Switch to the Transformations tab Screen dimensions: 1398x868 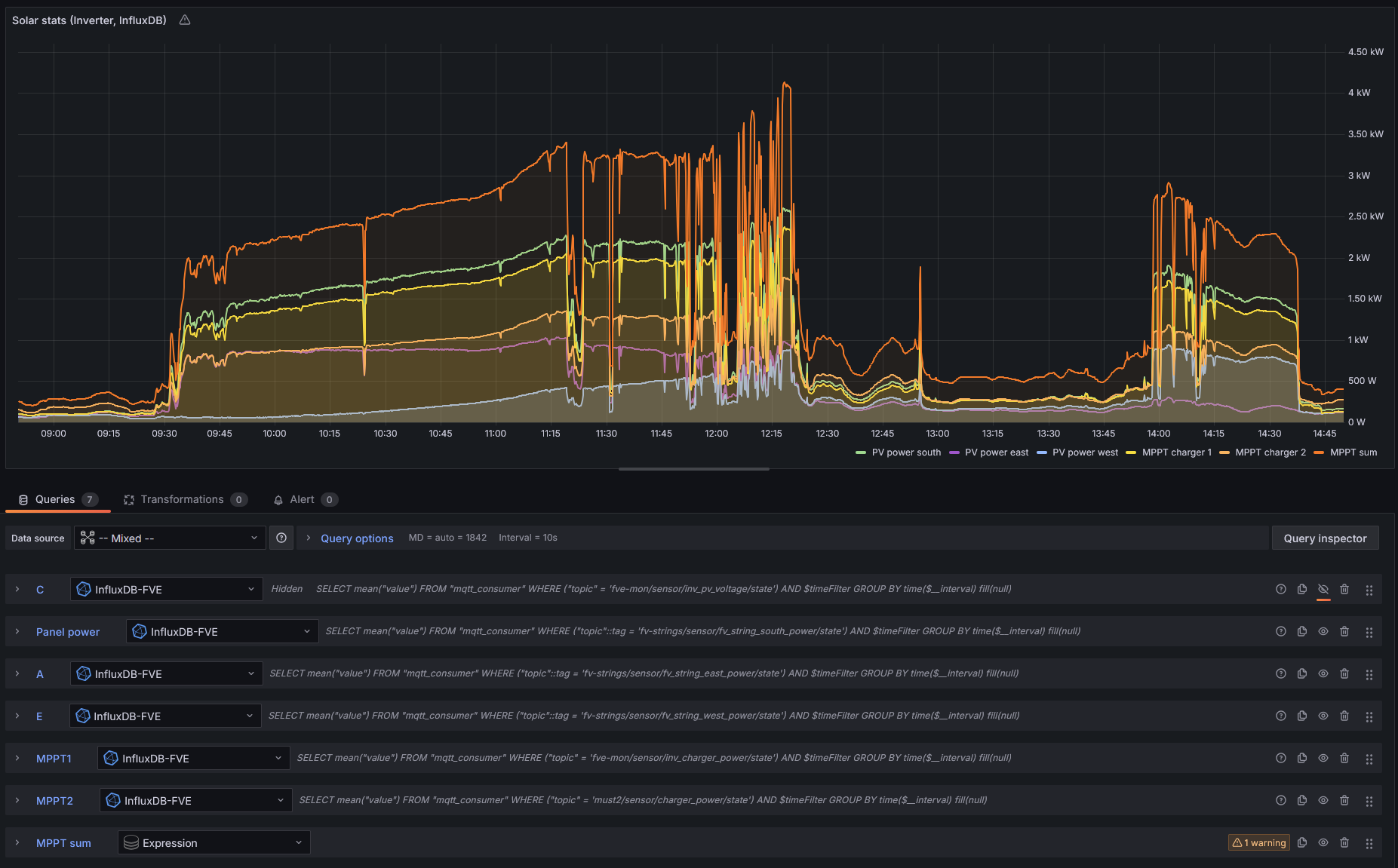[182, 499]
